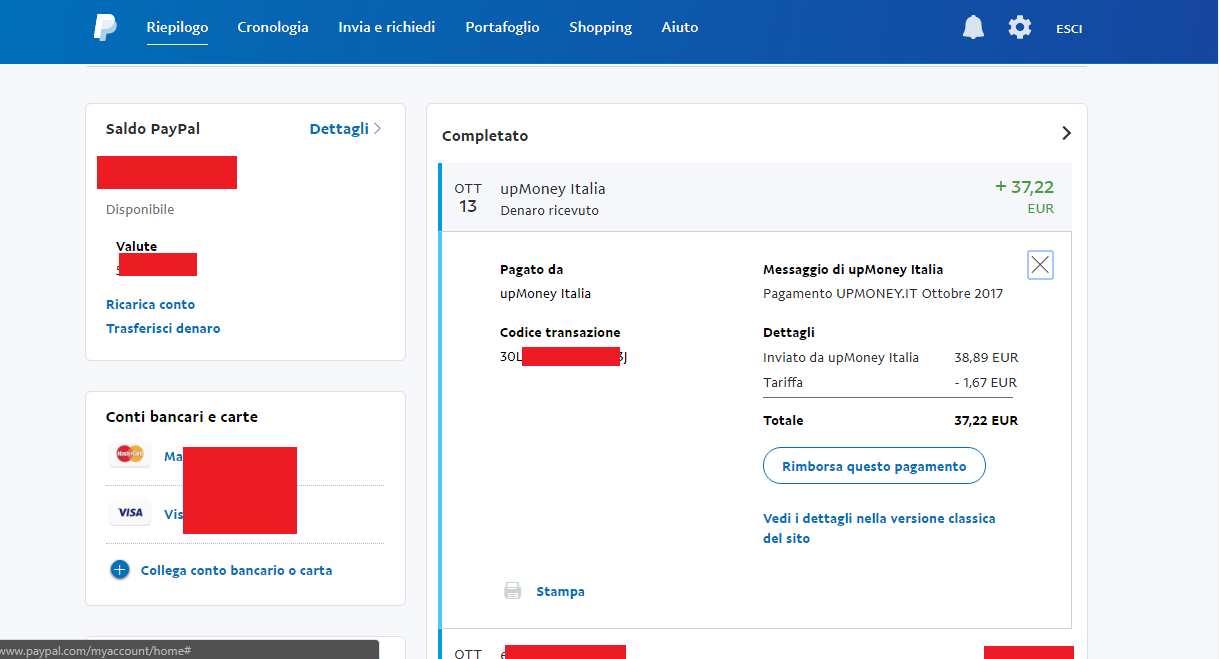Open the notifications bell

point(973,28)
